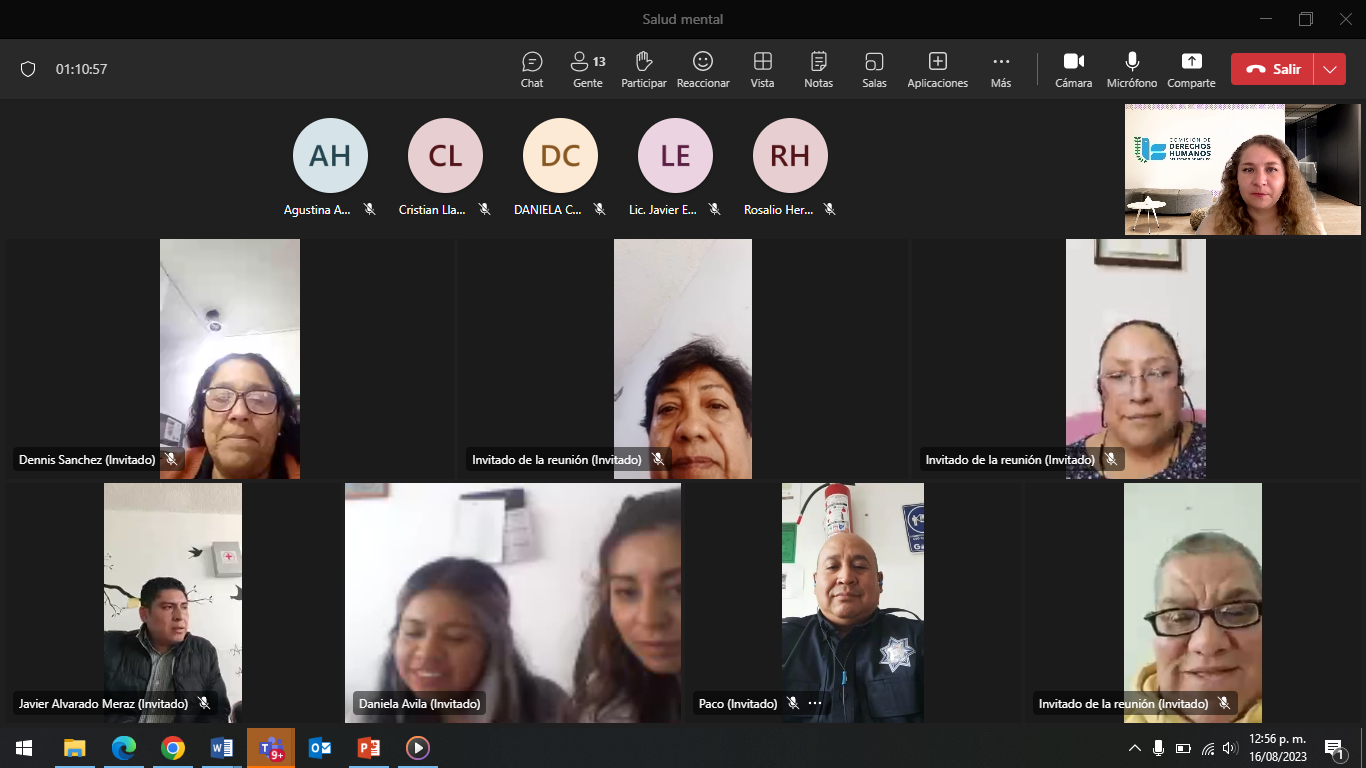Open the Chat panel

[x=532, y=69]
